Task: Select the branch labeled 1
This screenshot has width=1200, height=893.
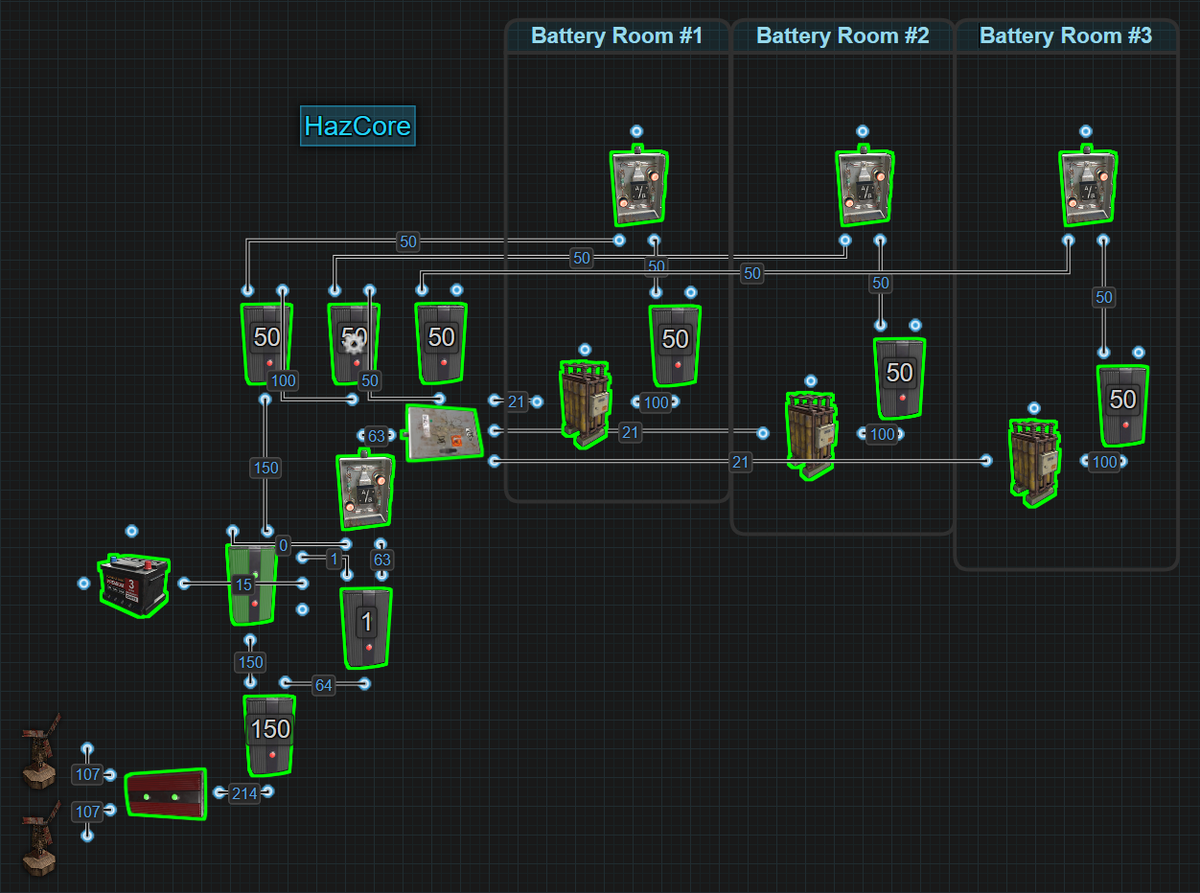Action: [366, 627]
